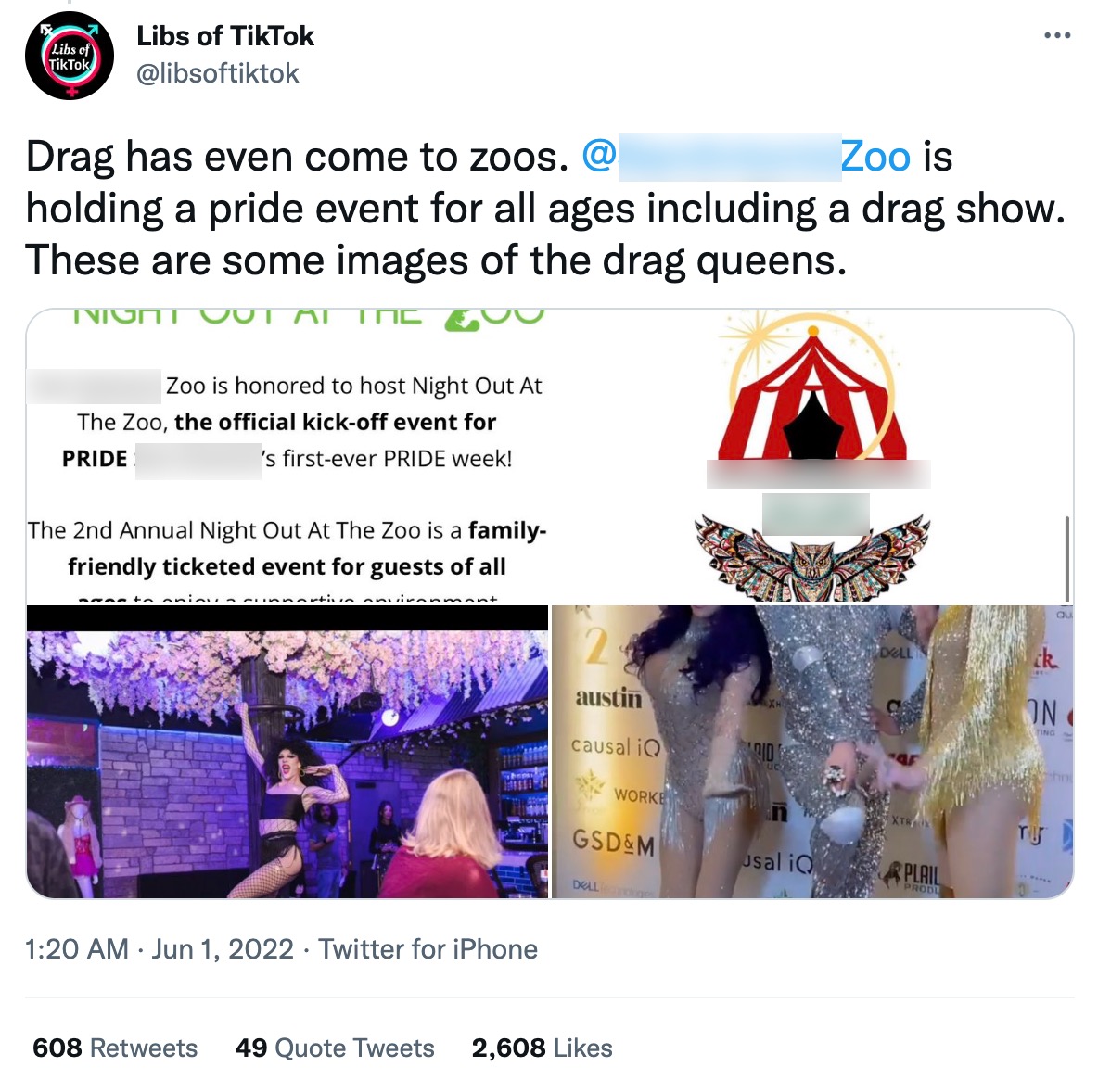The height and width of the screenshot is (1092, 1098).
Task: Click the green Night Out At The Zoo heading
Action: (308, 317)
